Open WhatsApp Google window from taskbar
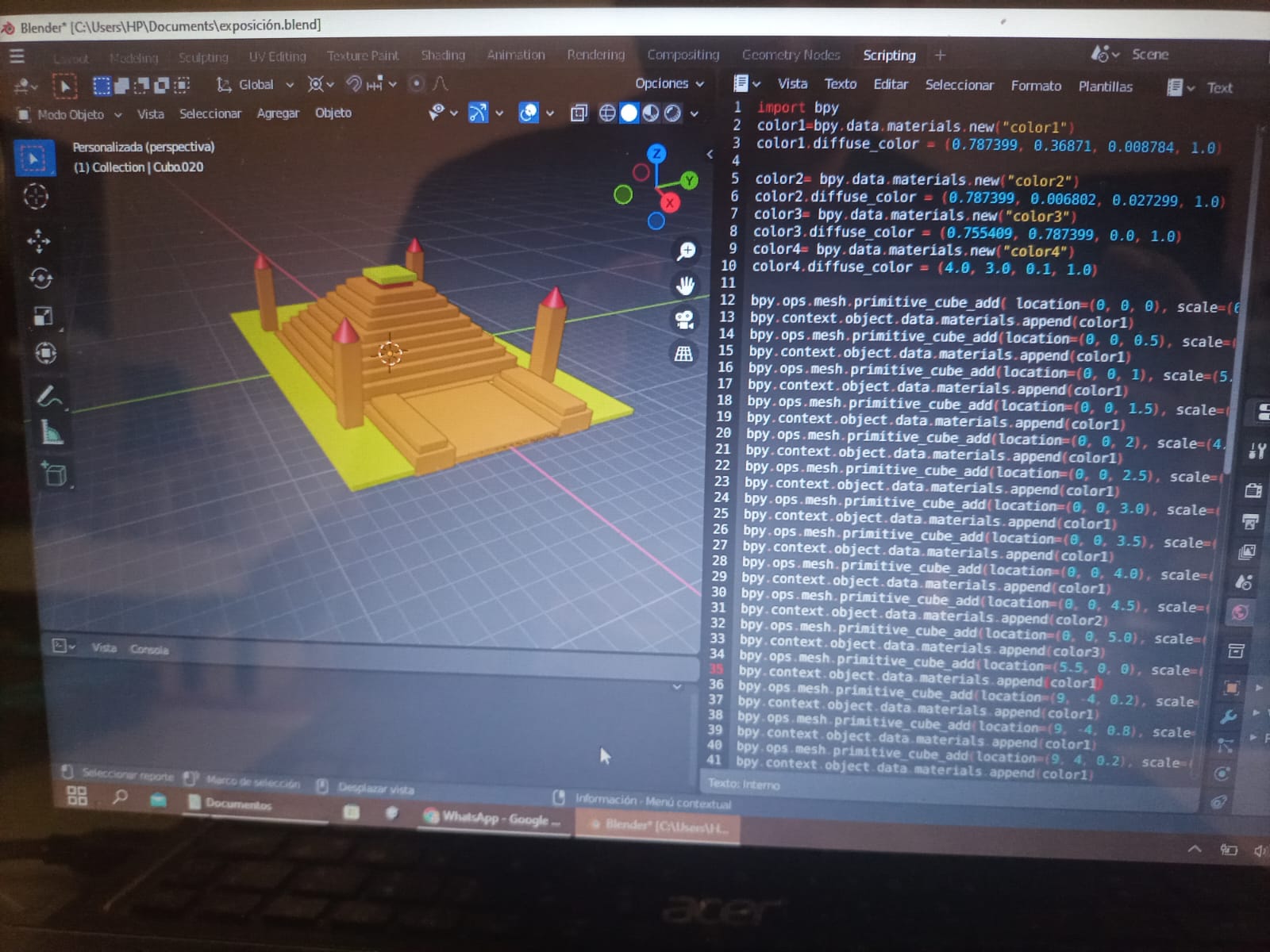1270x952 pixels. coord(492,818)
